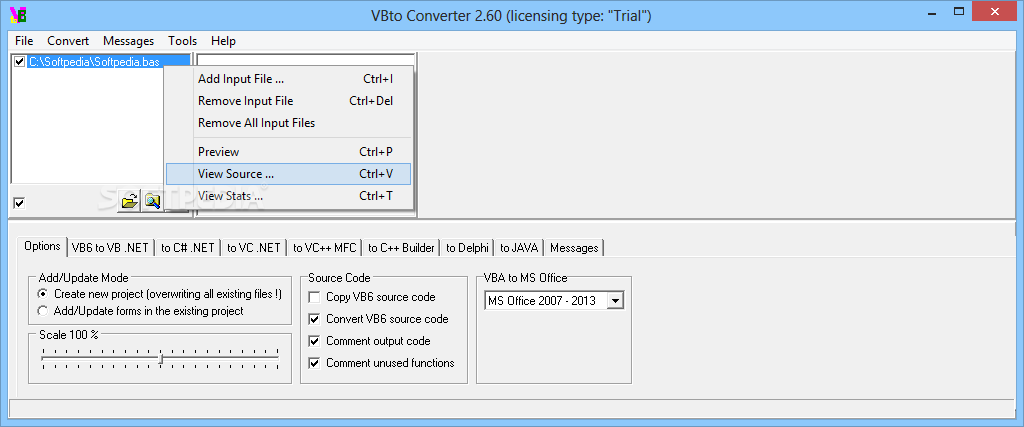Choose Add/Update forms in existing project
Screen dimensions: 1024x427
(42, 311)
